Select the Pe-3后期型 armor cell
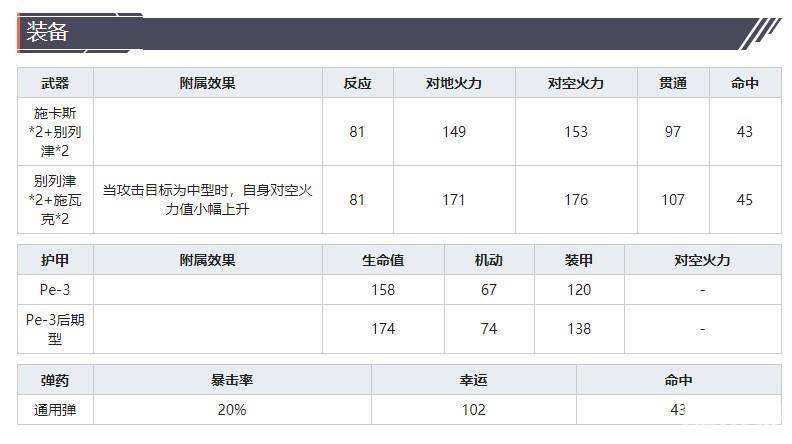This screenshot has width=792, height=444. (x=55, y=328)
